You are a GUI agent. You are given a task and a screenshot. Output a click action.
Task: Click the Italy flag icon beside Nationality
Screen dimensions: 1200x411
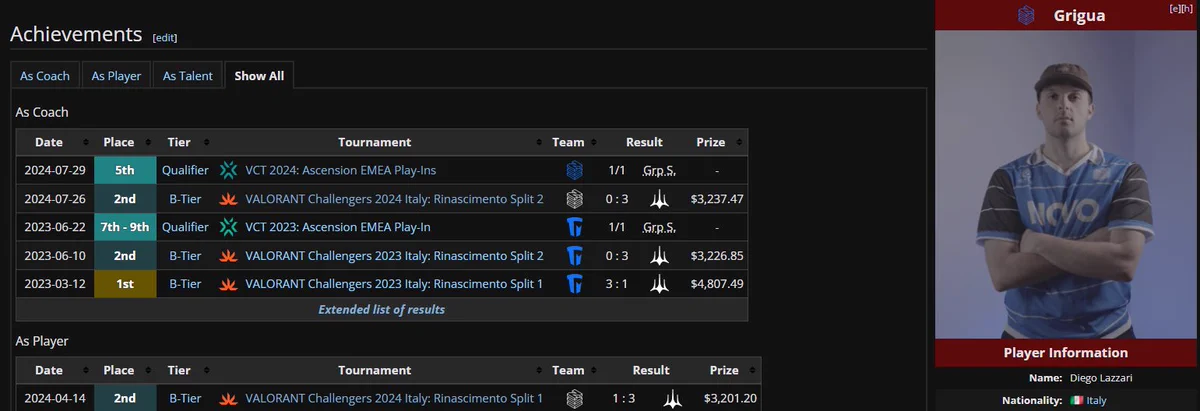[x=1077, y=400]
